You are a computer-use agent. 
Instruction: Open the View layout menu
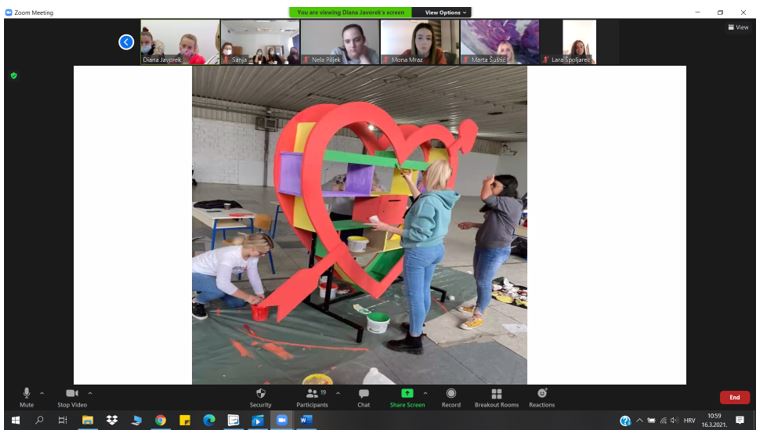click(x=738, y=27)
